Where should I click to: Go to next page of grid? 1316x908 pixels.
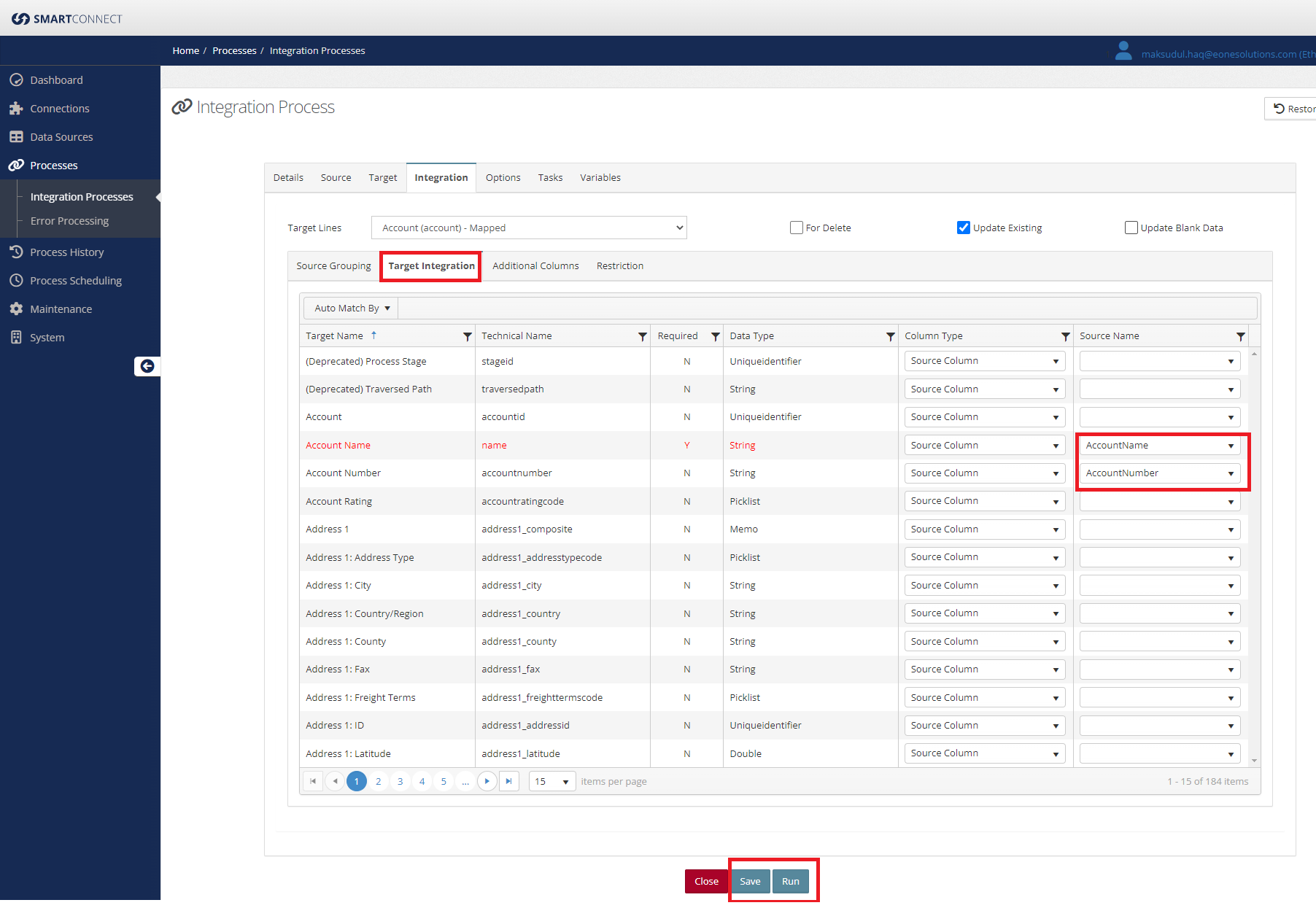[x=487, y=781]
